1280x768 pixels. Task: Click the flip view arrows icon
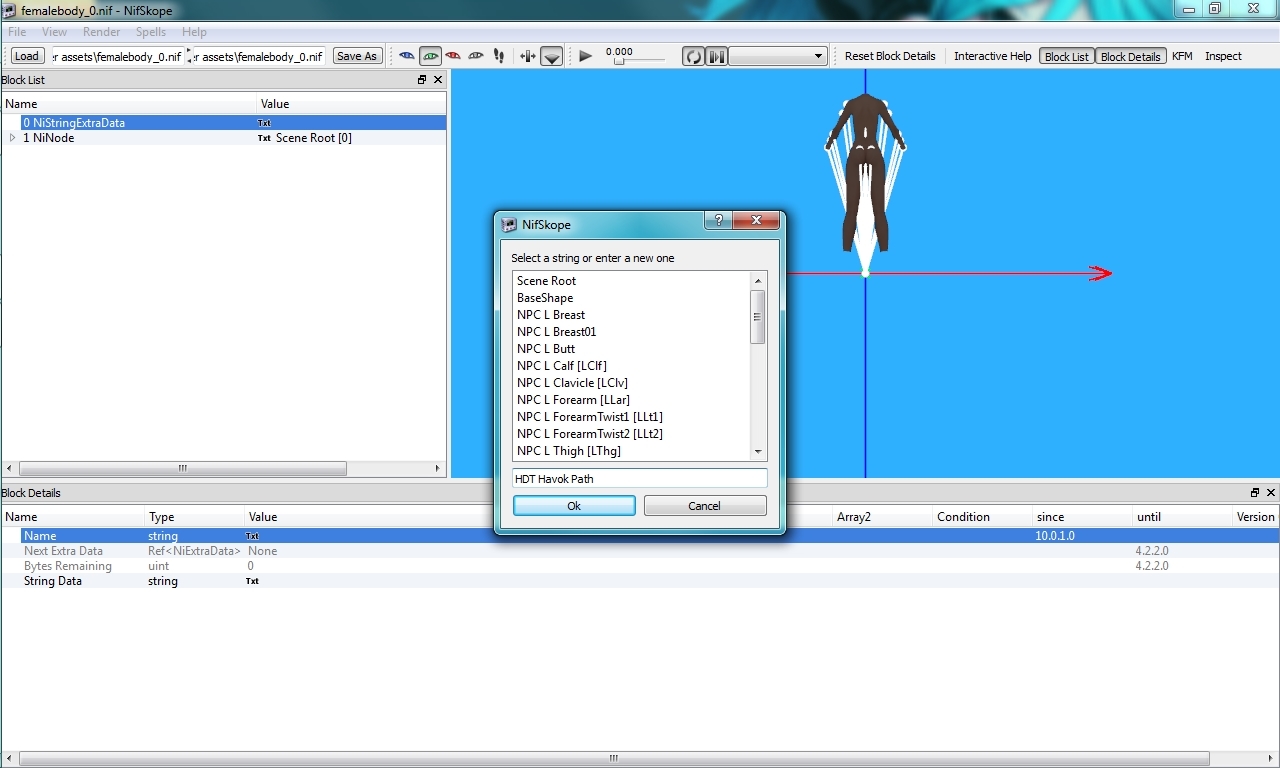click(528, 56)
